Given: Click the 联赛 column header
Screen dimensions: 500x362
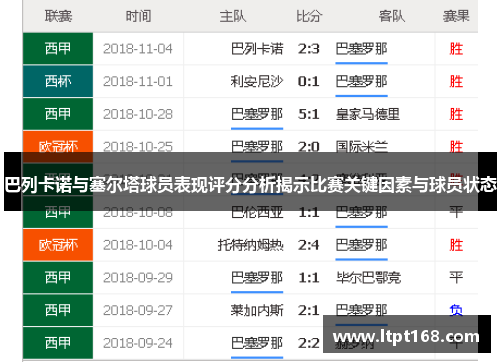Looking at the screenshot, I should pos(58,16).
